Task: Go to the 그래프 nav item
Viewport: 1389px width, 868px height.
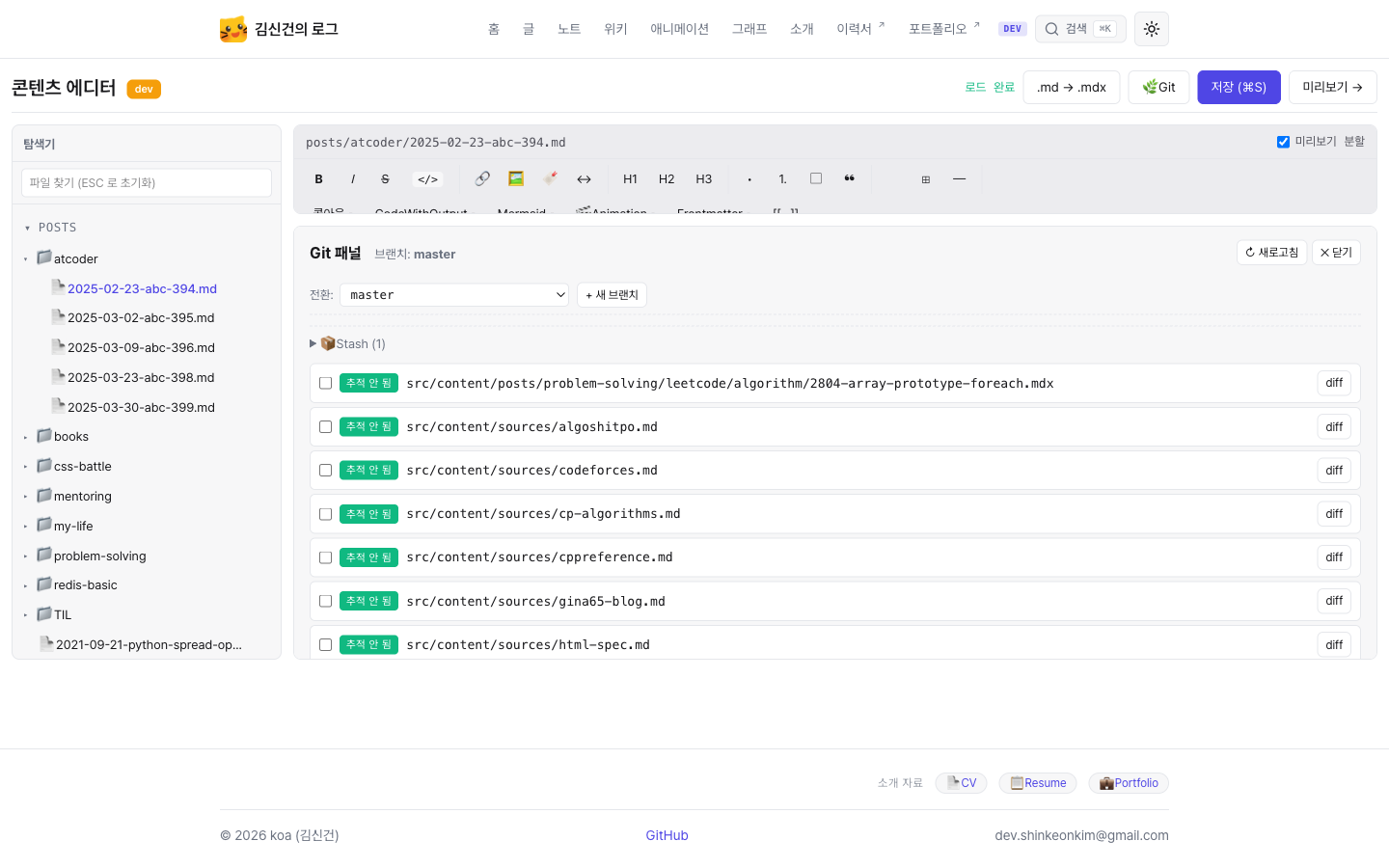Action: [749, 29]
